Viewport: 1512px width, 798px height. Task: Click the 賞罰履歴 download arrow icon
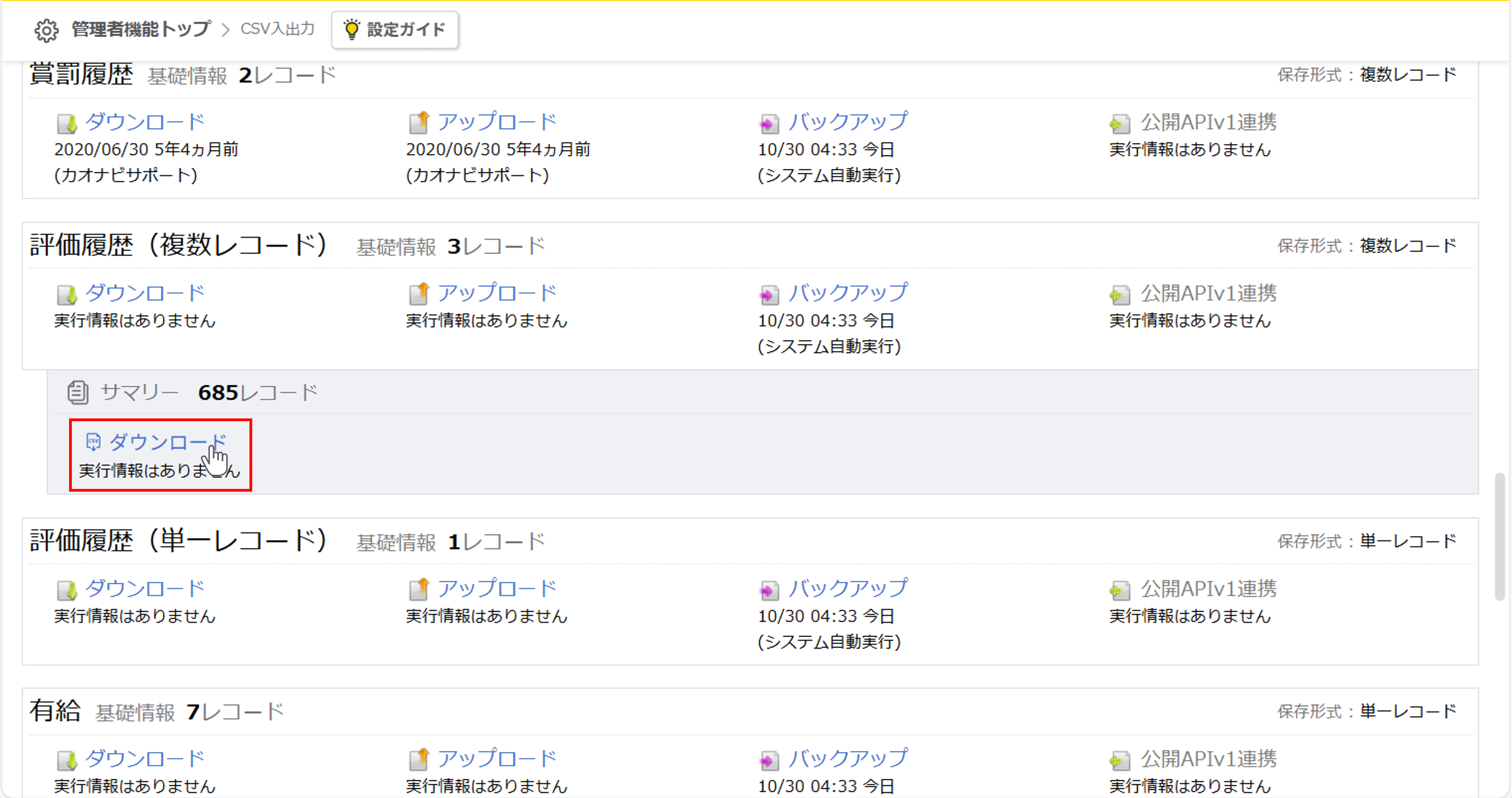(67, 123)
